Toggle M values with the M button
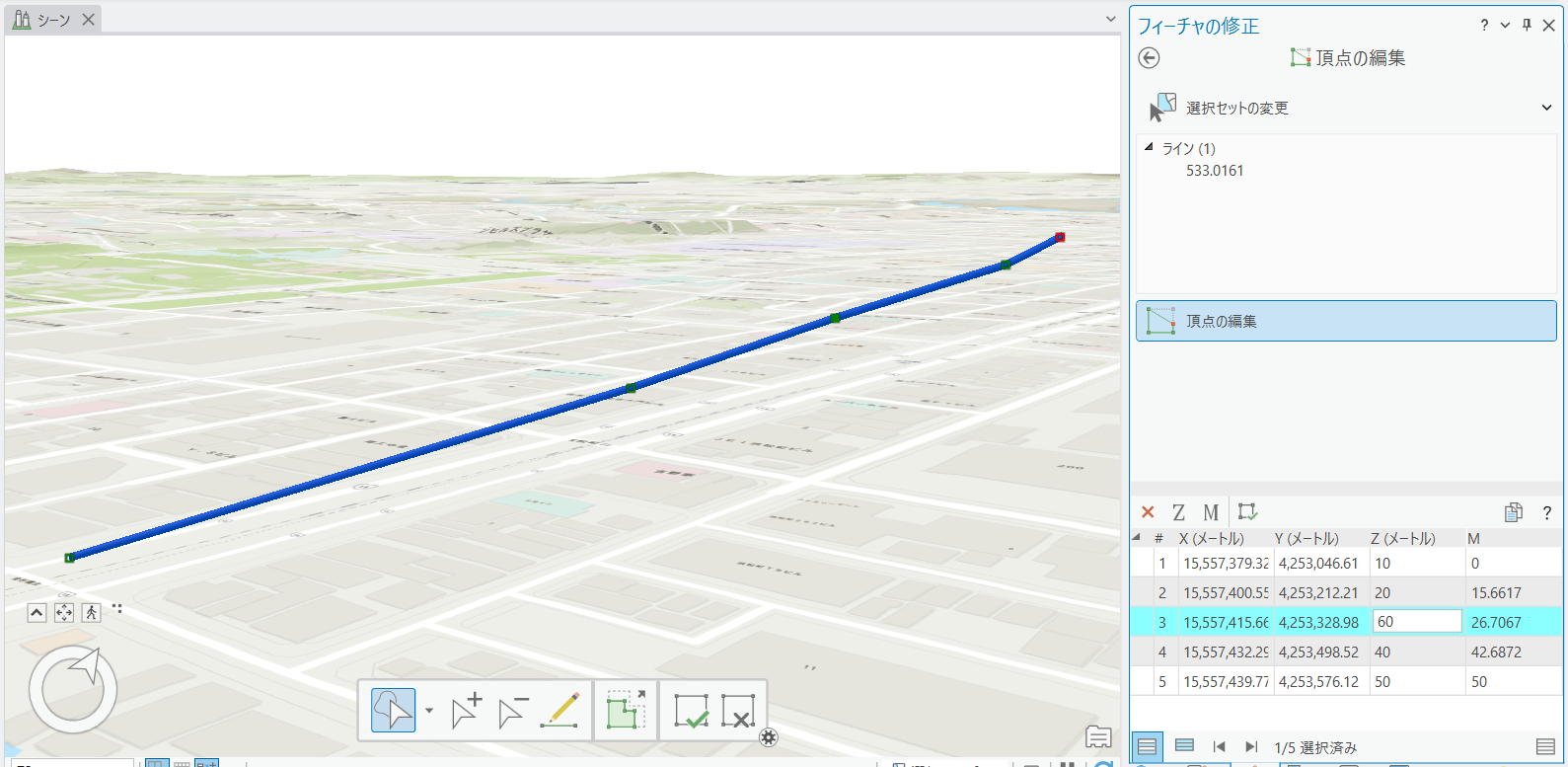1568x767 pixels. click(1211, 512)
